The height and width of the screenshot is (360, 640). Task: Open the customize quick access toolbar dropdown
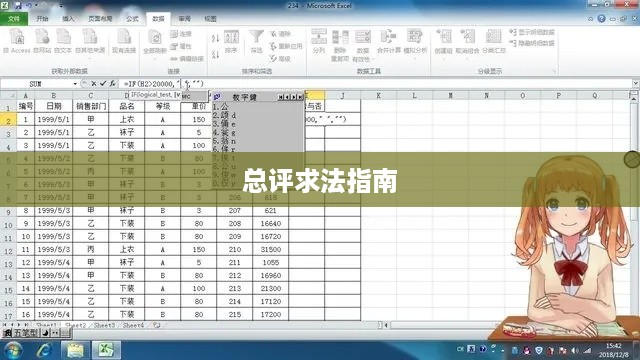click(61, 6)
